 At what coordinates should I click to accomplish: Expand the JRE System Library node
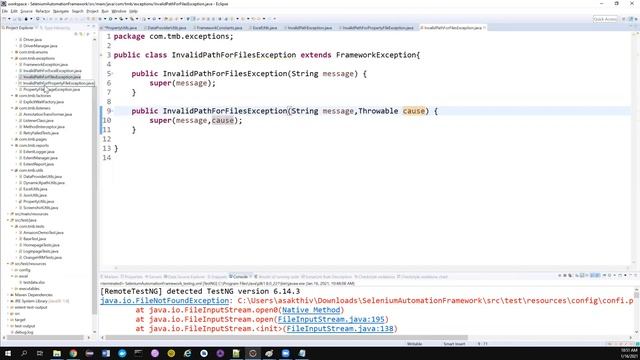7,301
